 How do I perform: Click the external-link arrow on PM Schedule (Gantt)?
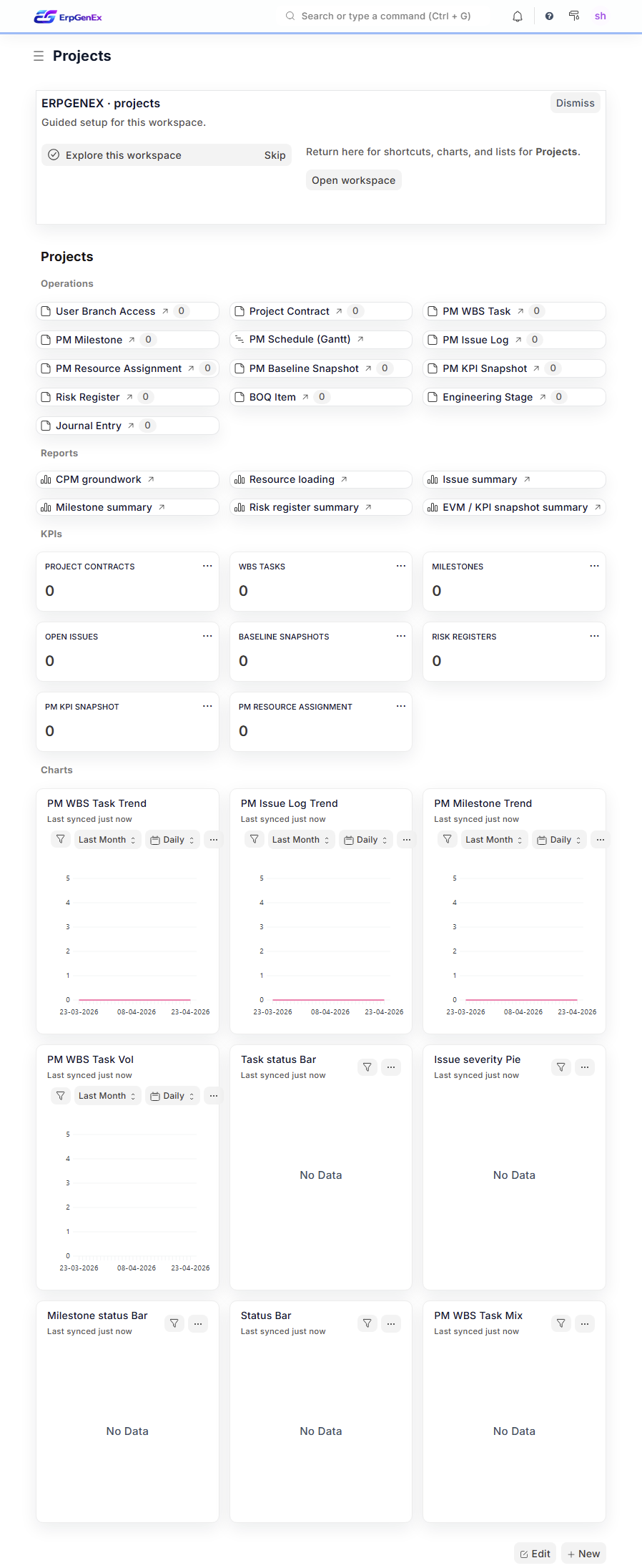tap(361, 339)
